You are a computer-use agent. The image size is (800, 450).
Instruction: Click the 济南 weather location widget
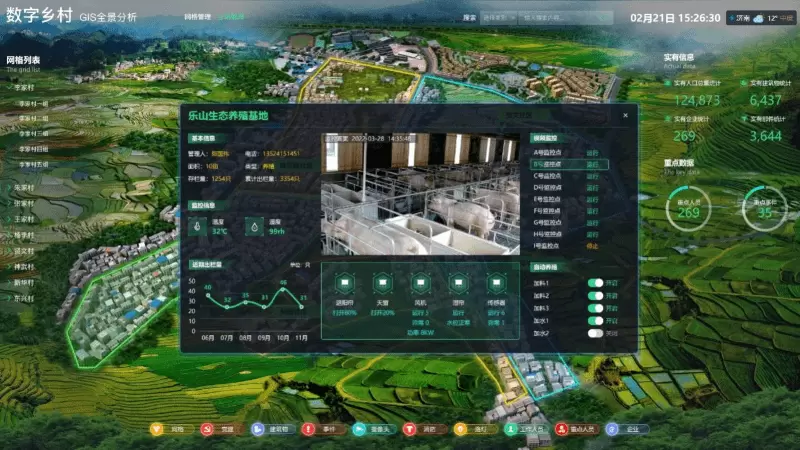pos(761,18)
